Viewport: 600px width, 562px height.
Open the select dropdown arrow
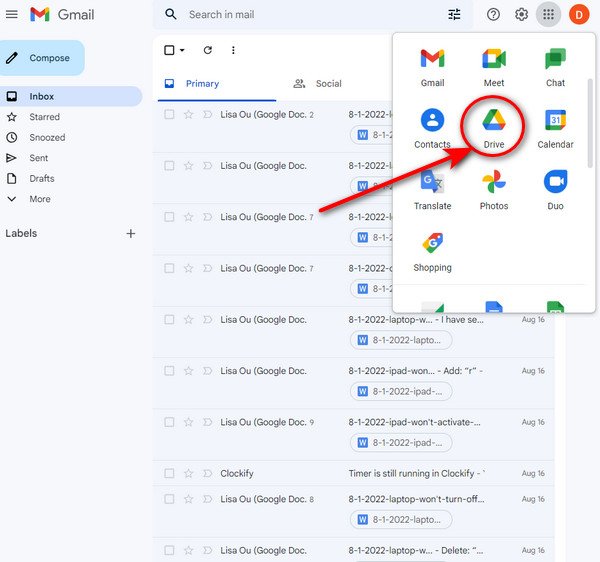pyautogui.click(x=182, y=50)
